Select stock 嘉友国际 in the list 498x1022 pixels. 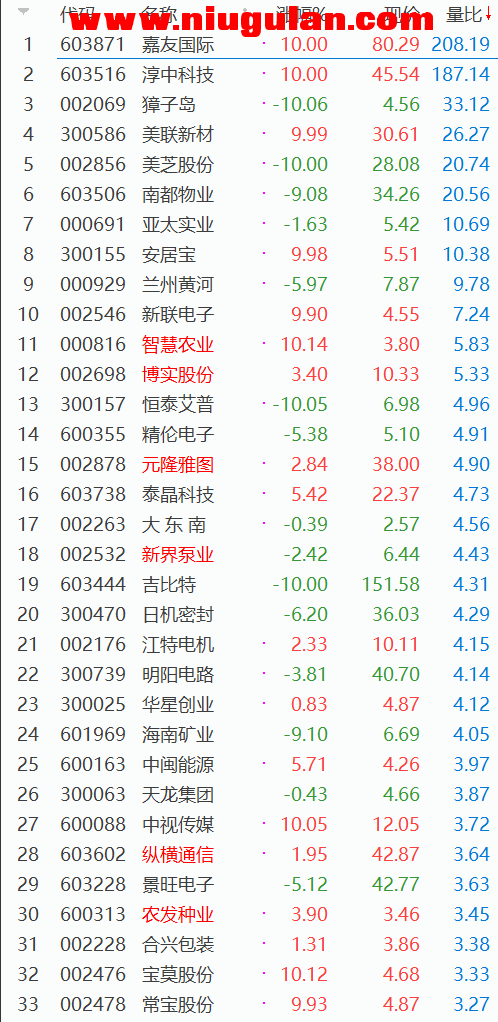(178, 45)
